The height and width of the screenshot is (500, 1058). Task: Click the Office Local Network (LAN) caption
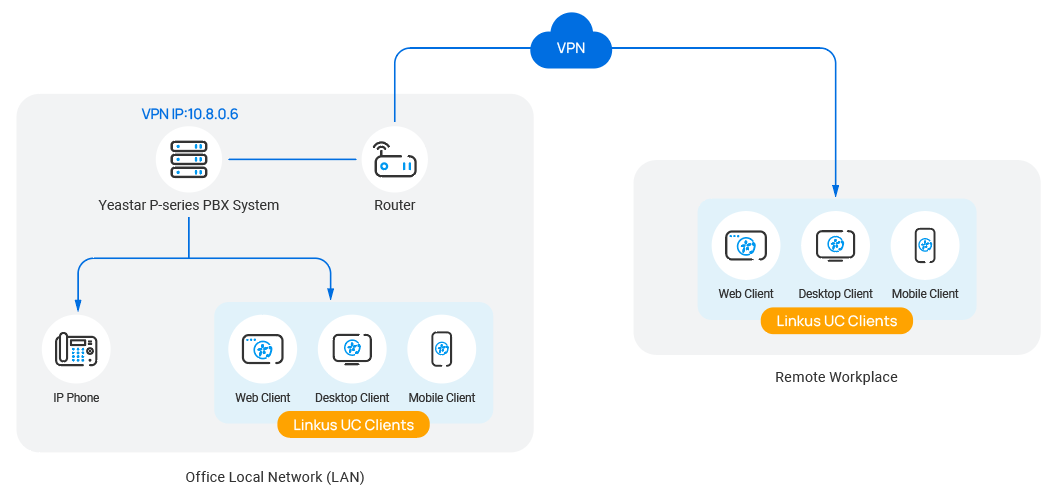pos(275,477)
